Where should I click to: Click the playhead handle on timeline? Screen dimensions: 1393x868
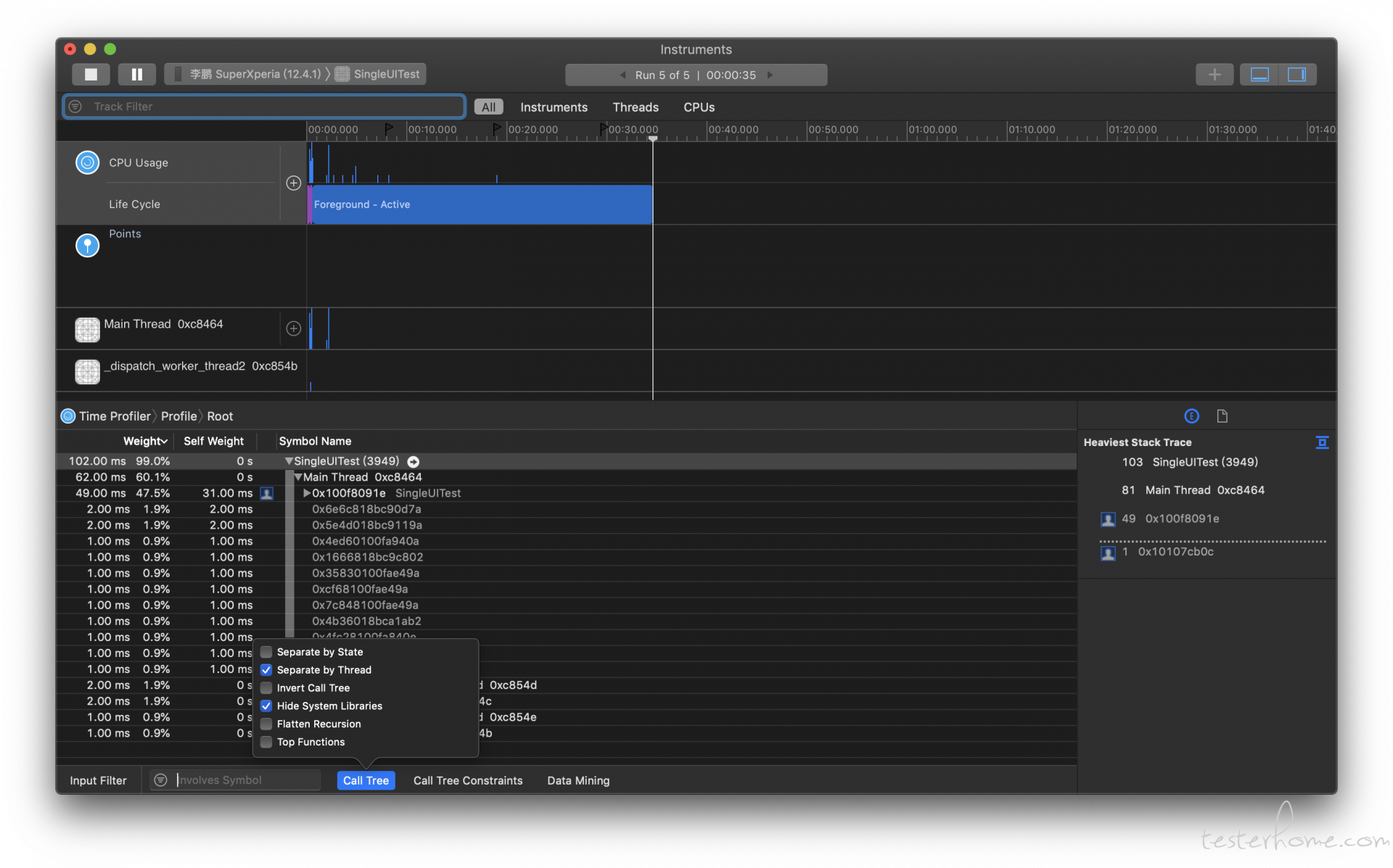652,139
